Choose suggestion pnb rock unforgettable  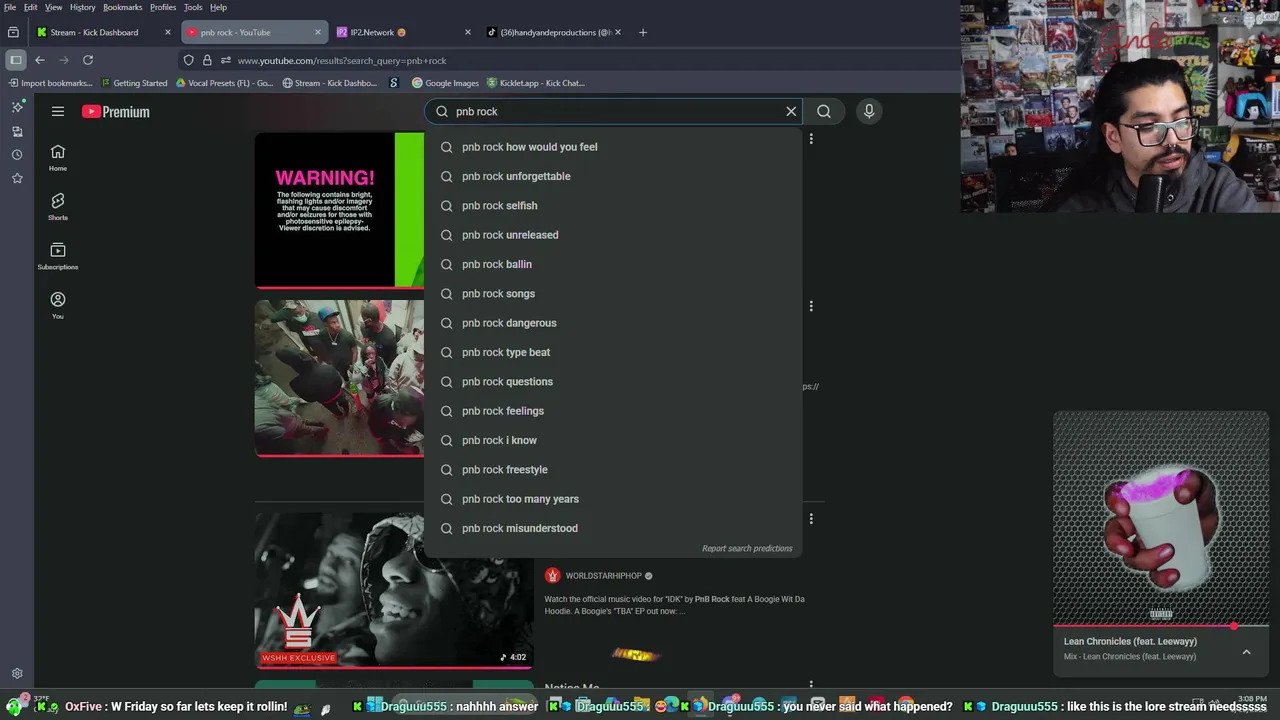pos(613,176)
